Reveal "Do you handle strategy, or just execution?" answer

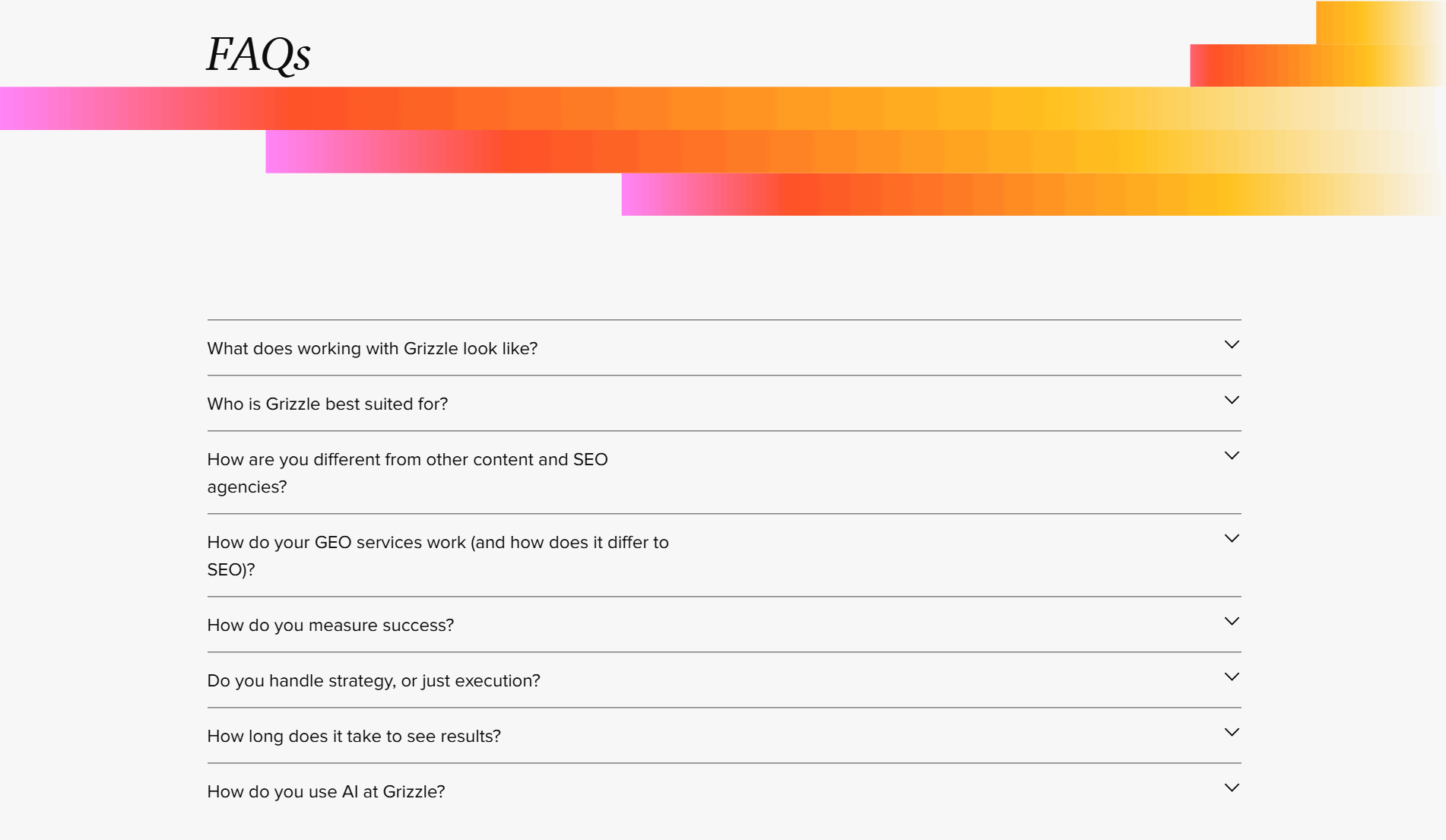(374, 680)
